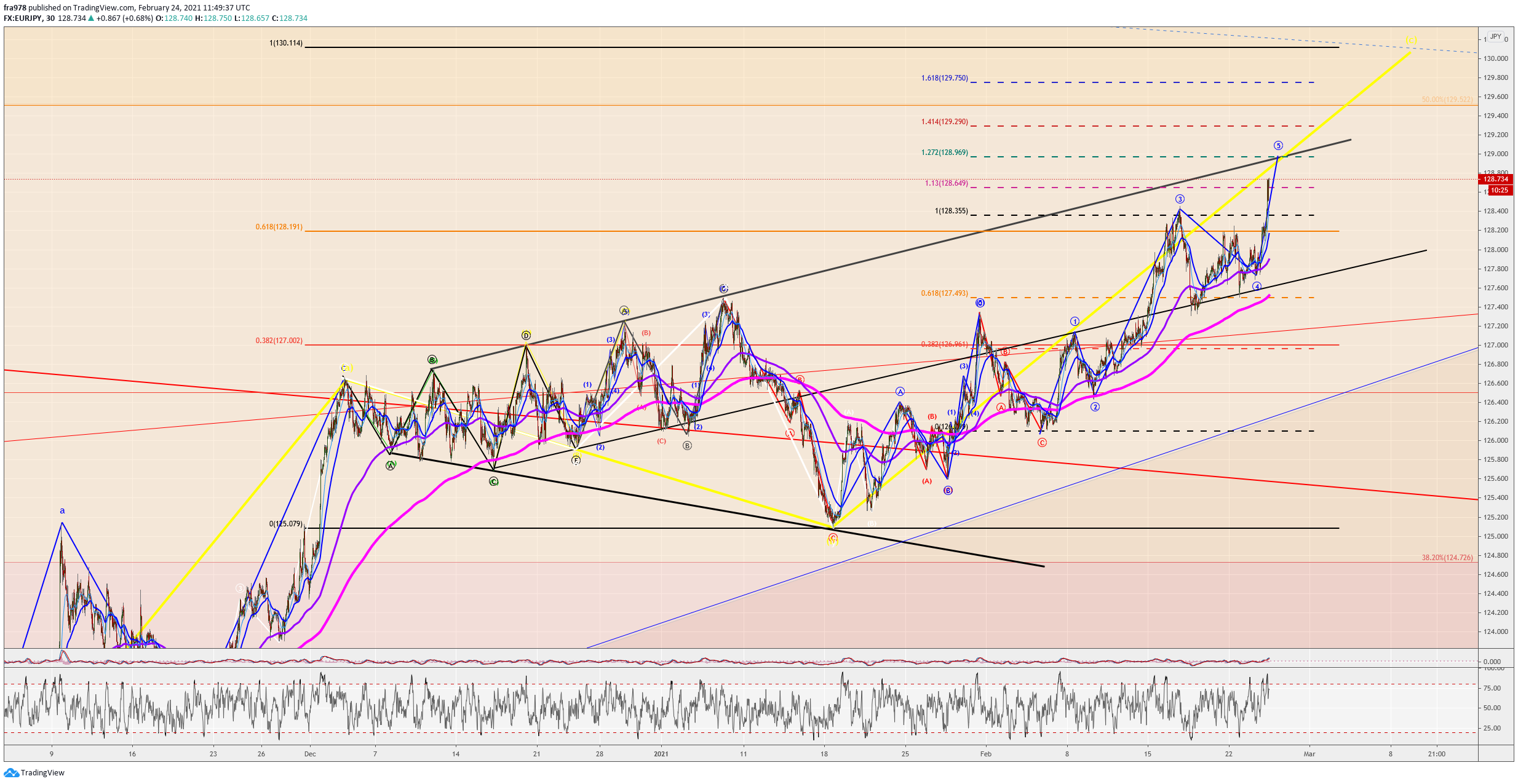Select the 1.272(128.969) extension label
1518x784 pixels.
pos(945,153)
